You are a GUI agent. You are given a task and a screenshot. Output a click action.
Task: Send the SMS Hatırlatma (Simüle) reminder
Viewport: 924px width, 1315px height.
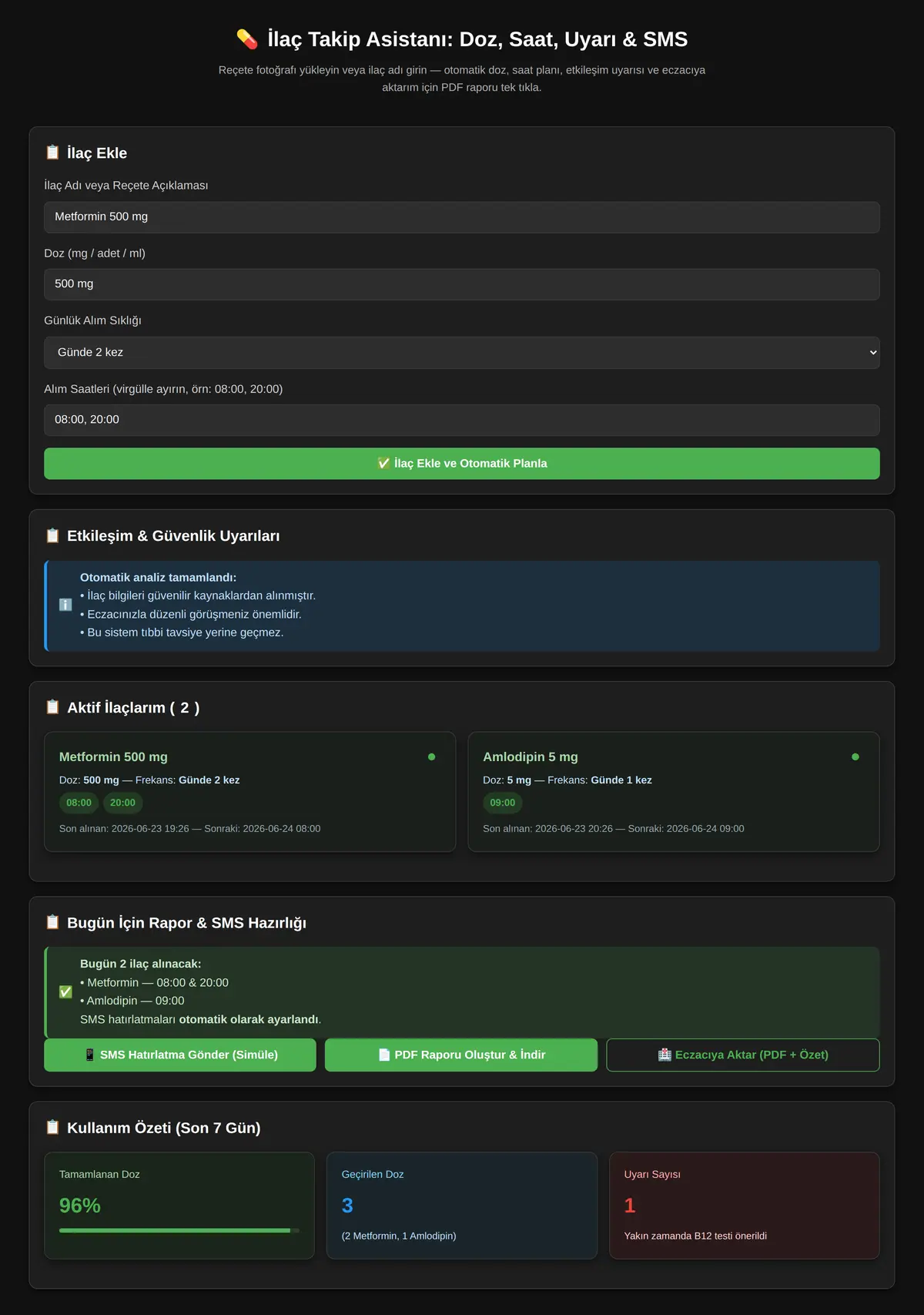tap(180, 1055)
